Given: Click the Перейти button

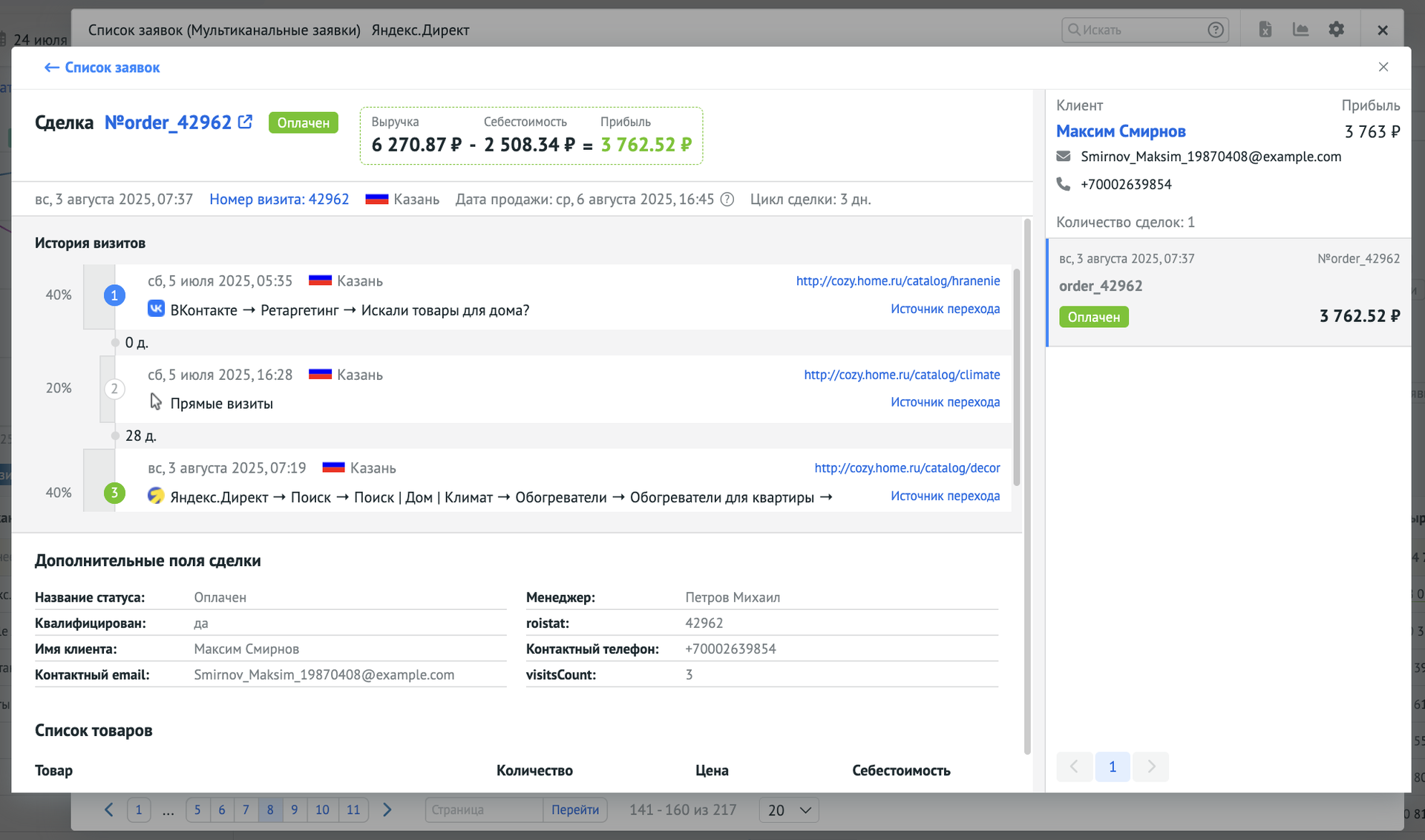Looking at the screenshot, I should pyautogui.click(x=574, y=810).
